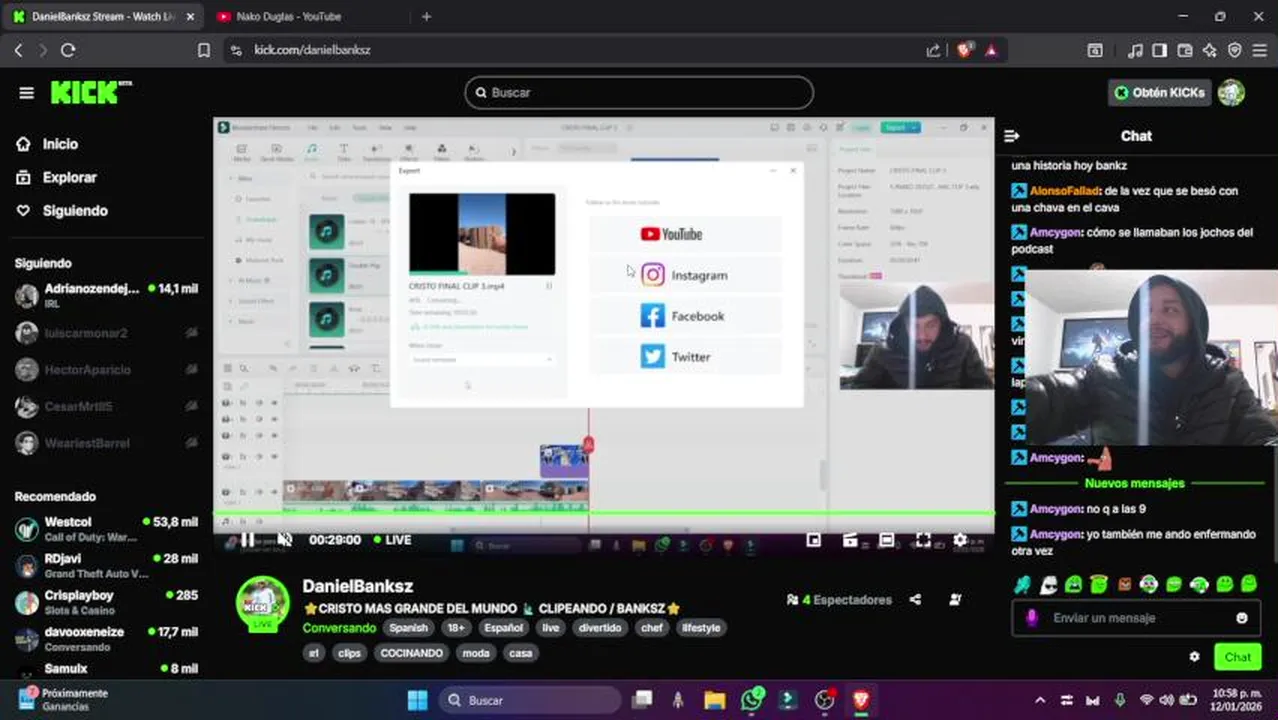This screenshot has width=1278, height=720.
Task: Switch to Nako Duglas YouTube tab
Action: pyautogui.click(x=288, y=16)
